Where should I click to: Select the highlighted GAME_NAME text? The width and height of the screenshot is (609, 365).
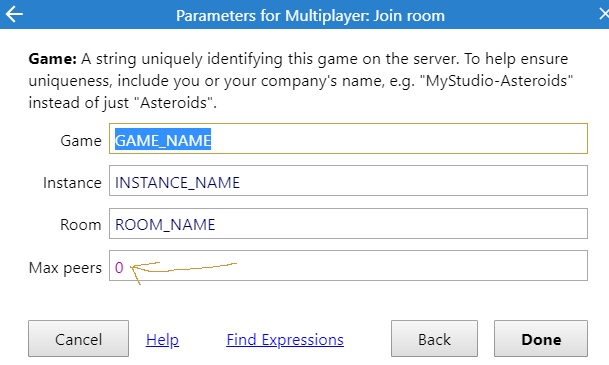[x=163, y=140]
